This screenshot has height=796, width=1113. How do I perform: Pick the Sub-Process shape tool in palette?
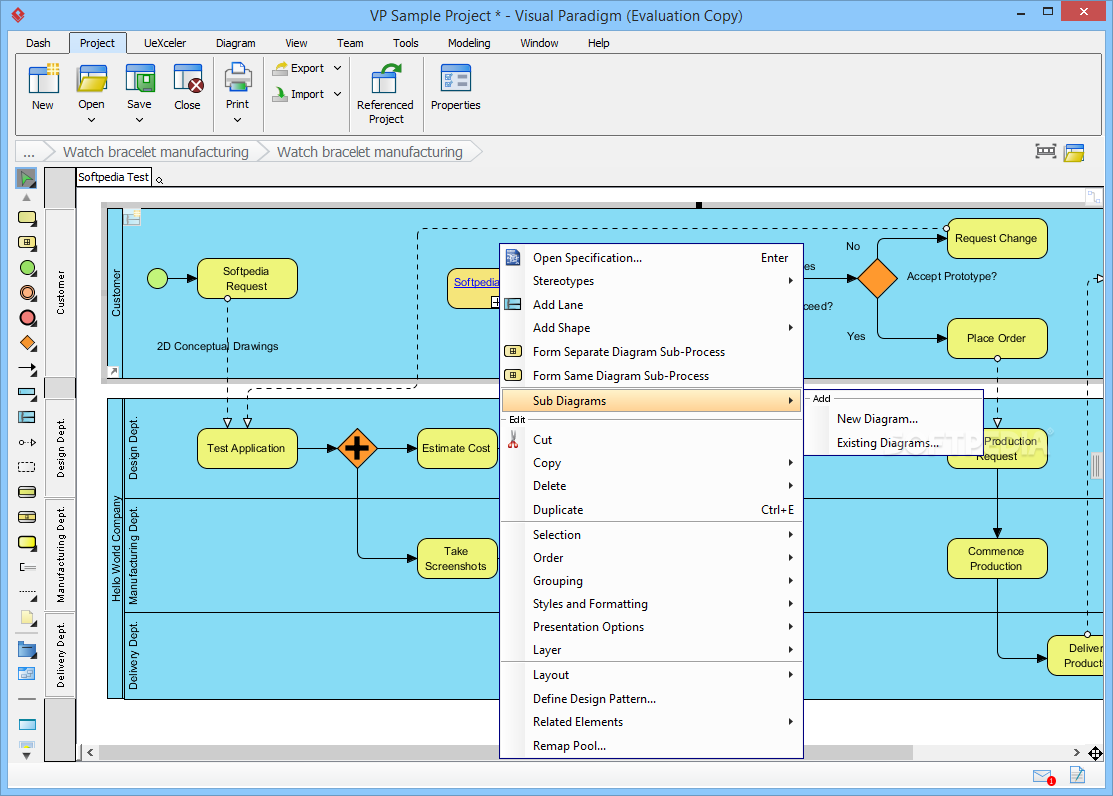tap(27, 243)
